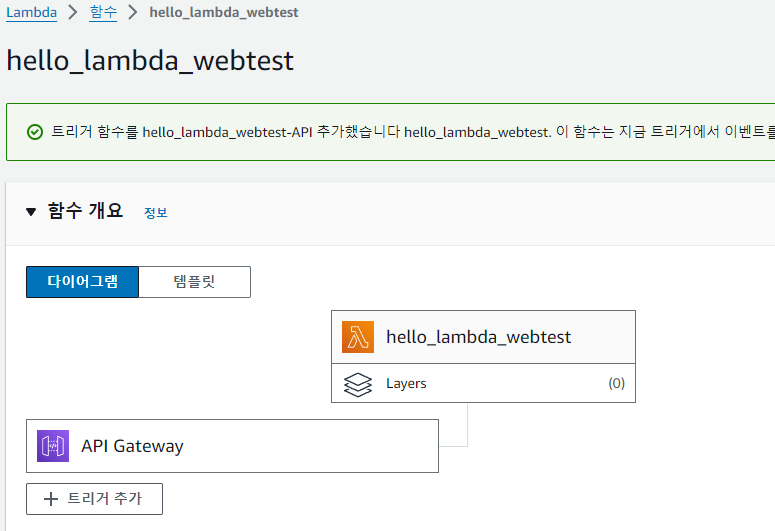Click the Layers count (0)

[x=616, y=383]
